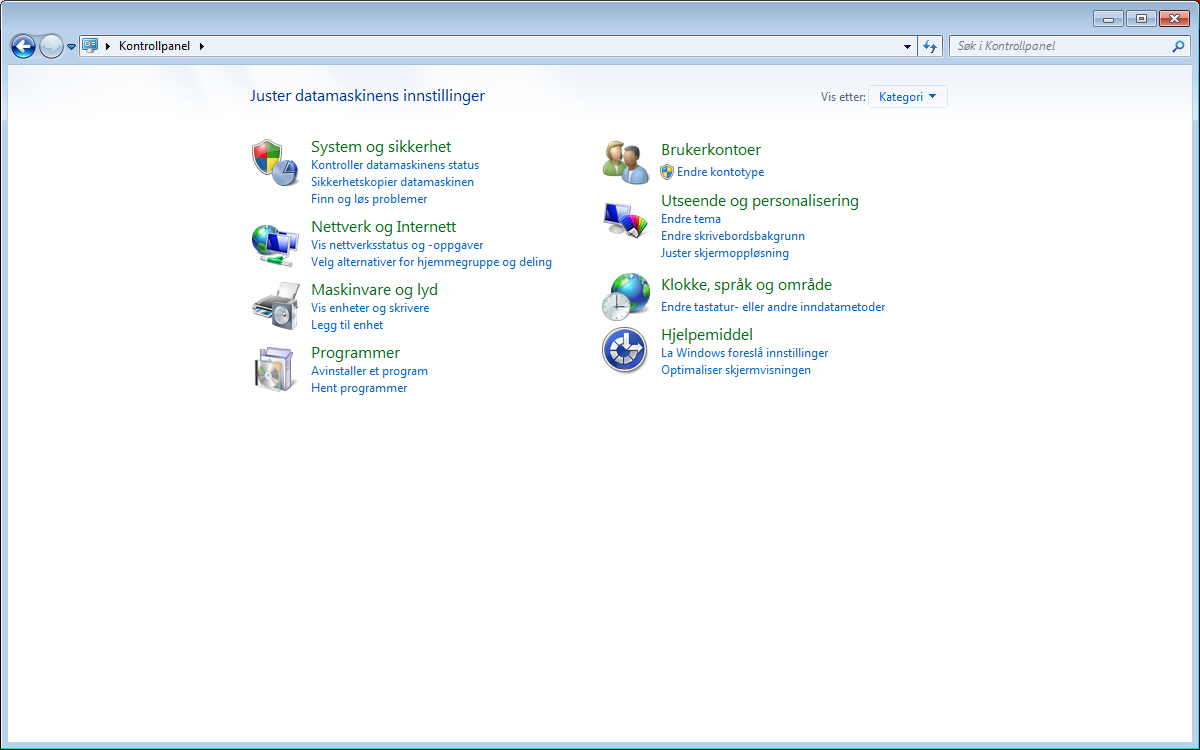Click Vis enheter og skrivere
The width and height of the screenshot is (1200, 750).
pos(370,308)
